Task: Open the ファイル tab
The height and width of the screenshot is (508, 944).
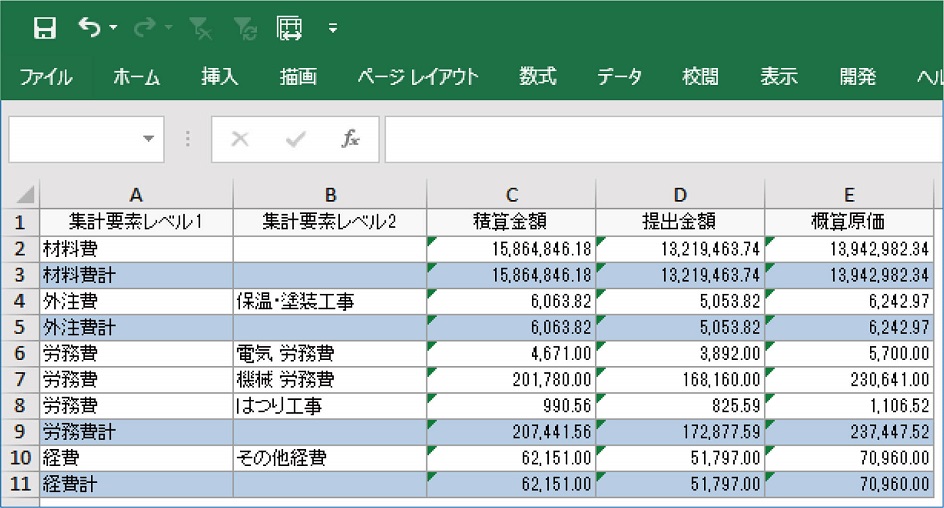Action: pyautogui.click(x=46, y=77)
